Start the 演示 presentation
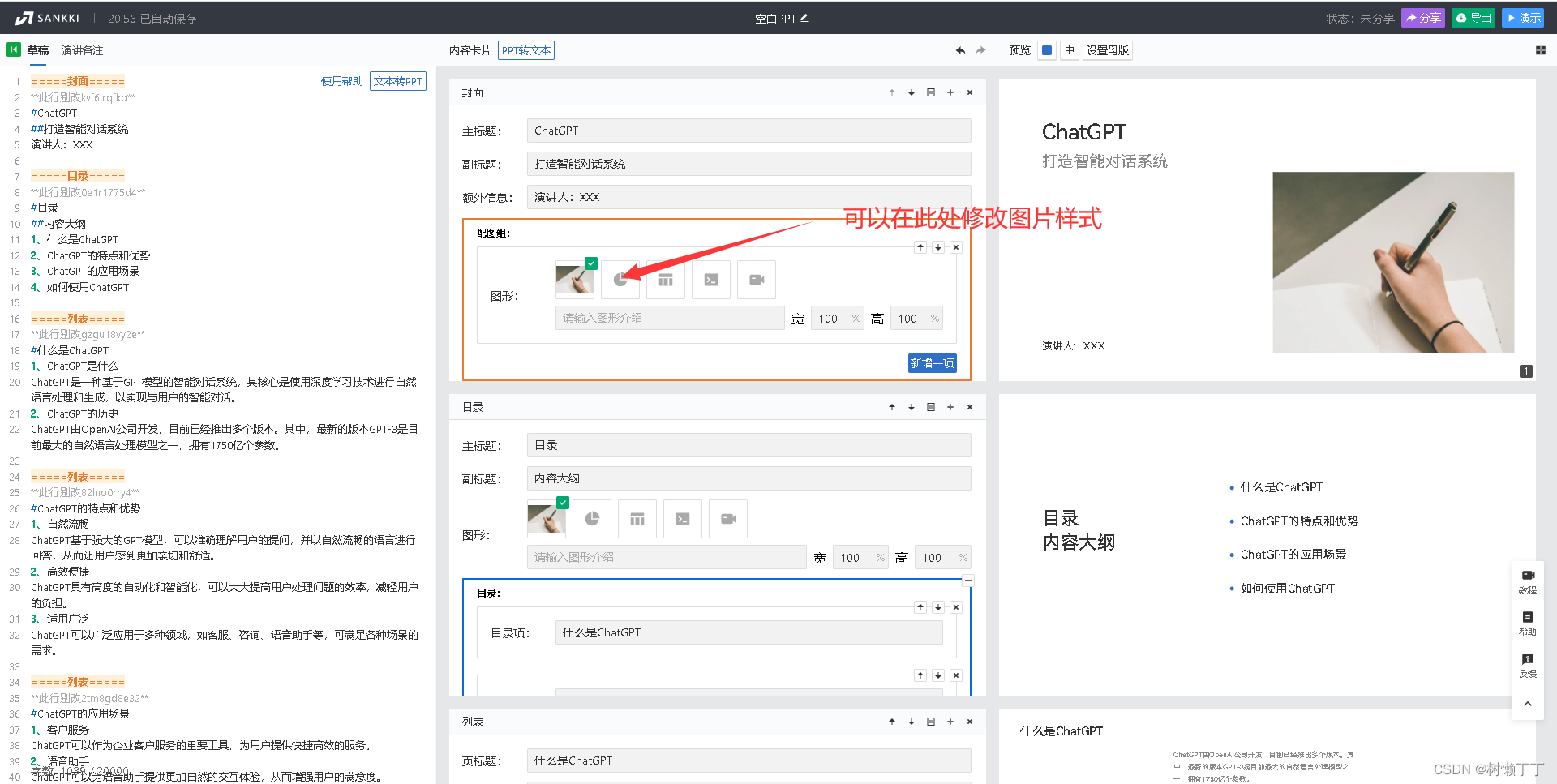Screen dimensions: 1557x784 (1523, 18)
